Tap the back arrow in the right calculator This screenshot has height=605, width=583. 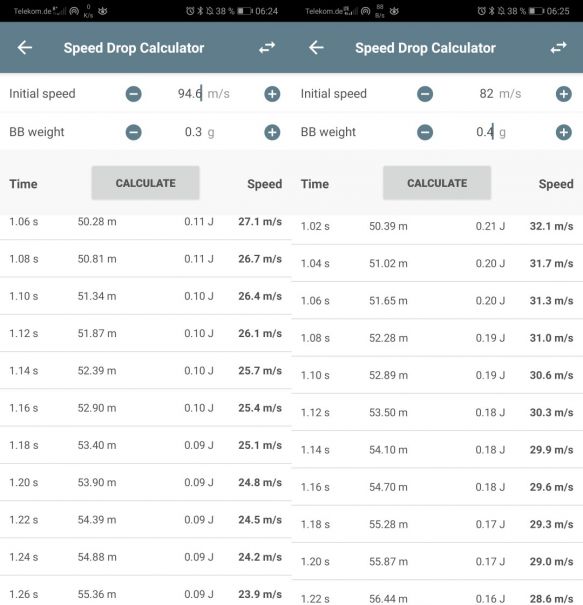[x=316, y=48]
